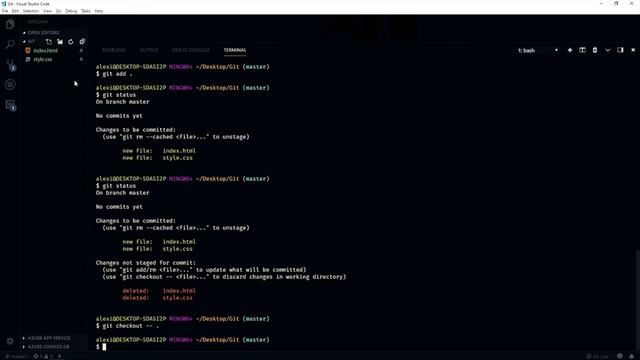The image size is (640, 360).
Task: Click the terminal prompt cursor line
Action: click(101, 347)
